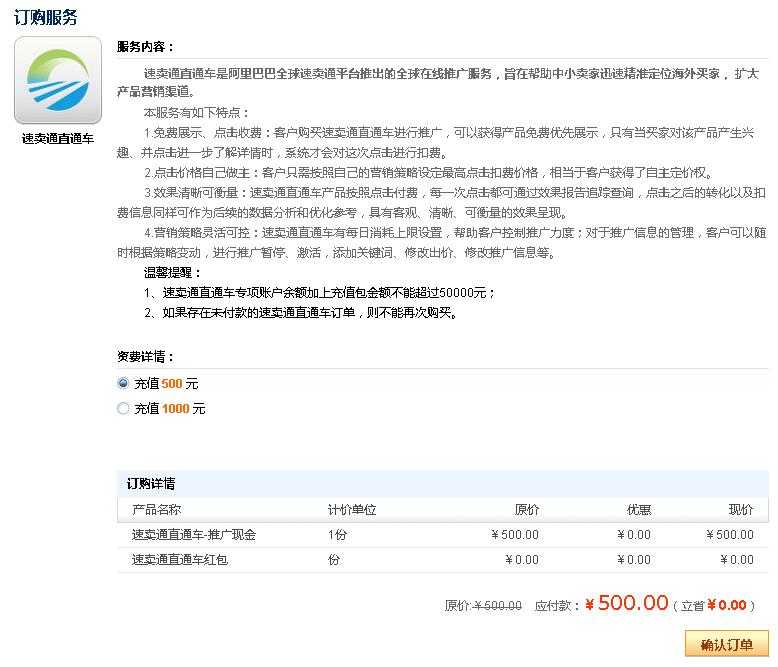
Task: Select the 充值 500 元 radio option
Action: tap(123, 383)
